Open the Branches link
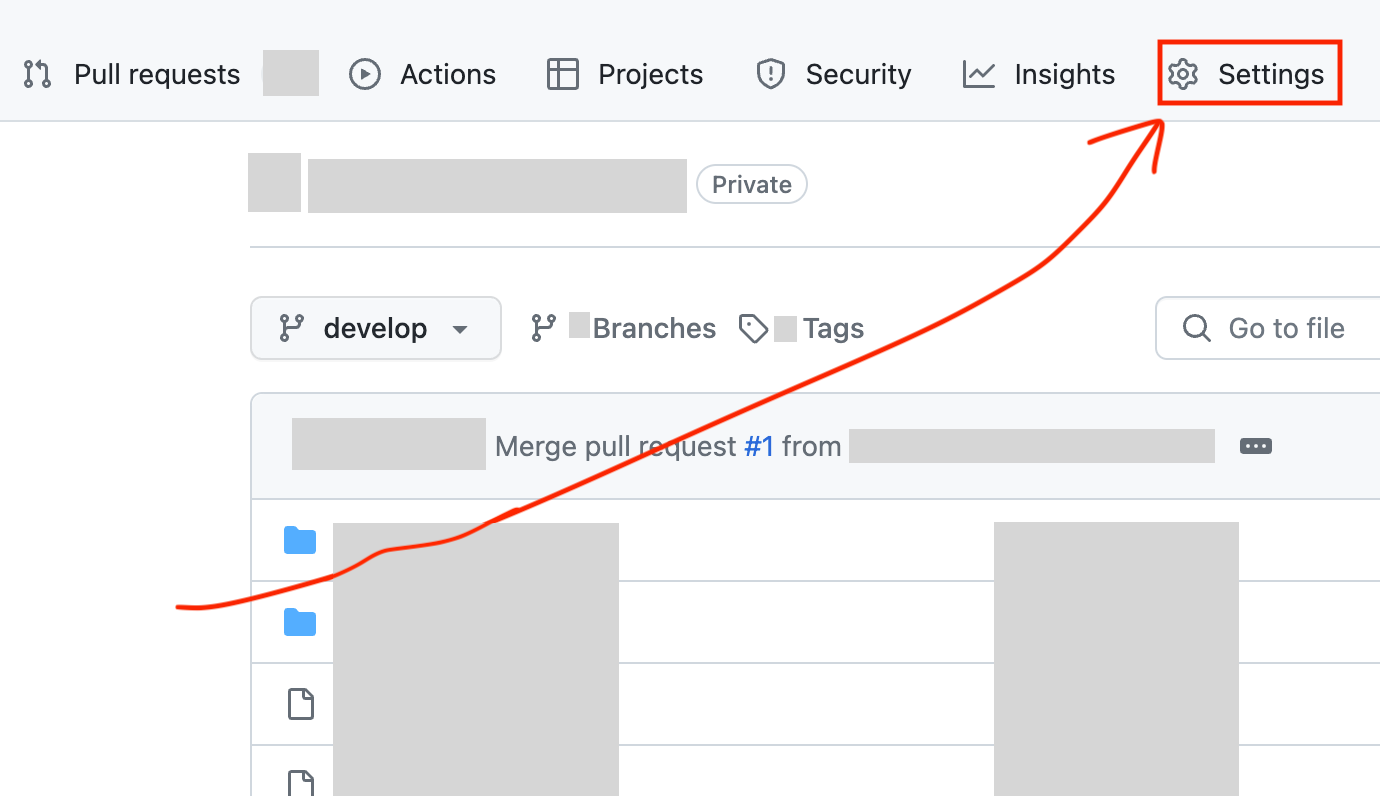This screenshot has width=1380, height=796. click(654, 328)
